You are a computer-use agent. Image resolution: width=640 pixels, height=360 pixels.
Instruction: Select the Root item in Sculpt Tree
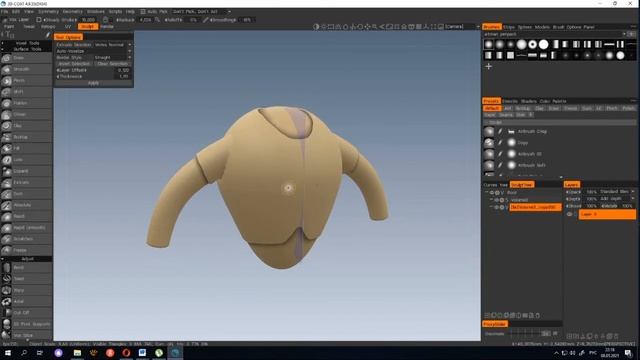pos(512,193)
